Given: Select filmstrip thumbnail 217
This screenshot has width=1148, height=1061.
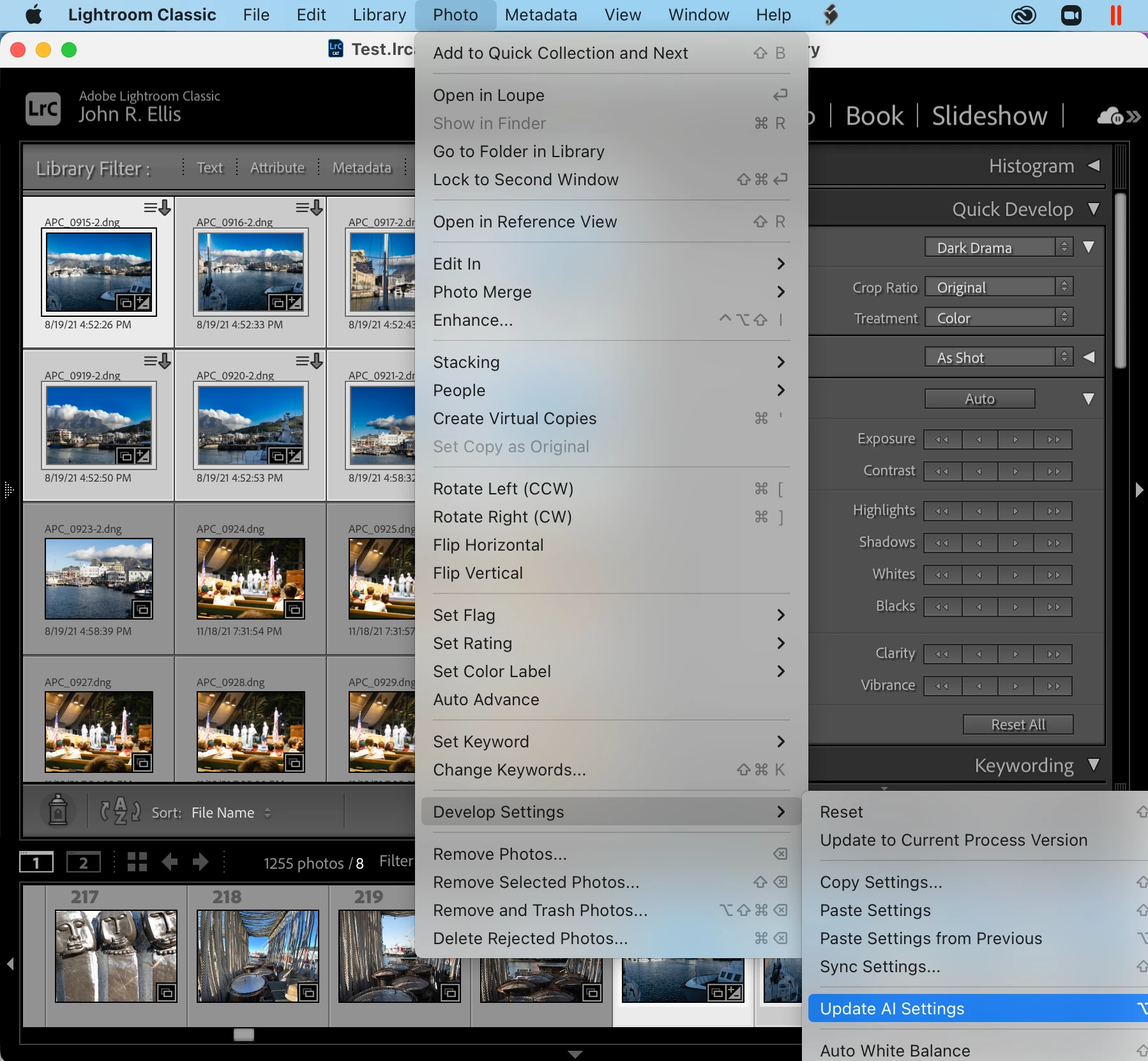Looking at the screenshot, I should [116, 956].
